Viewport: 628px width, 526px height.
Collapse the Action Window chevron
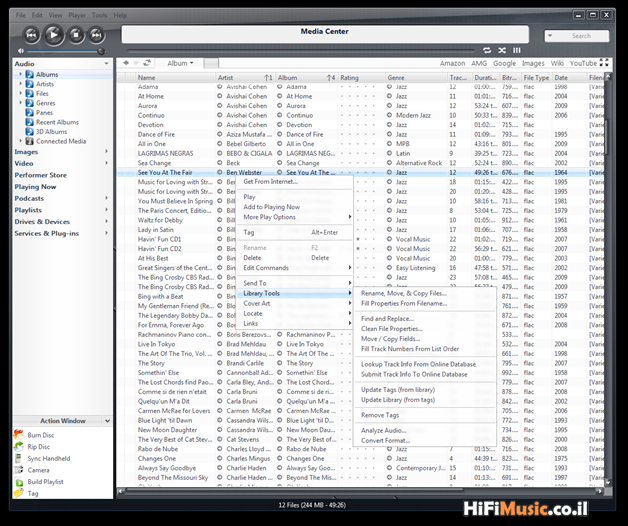coord(107,421)
